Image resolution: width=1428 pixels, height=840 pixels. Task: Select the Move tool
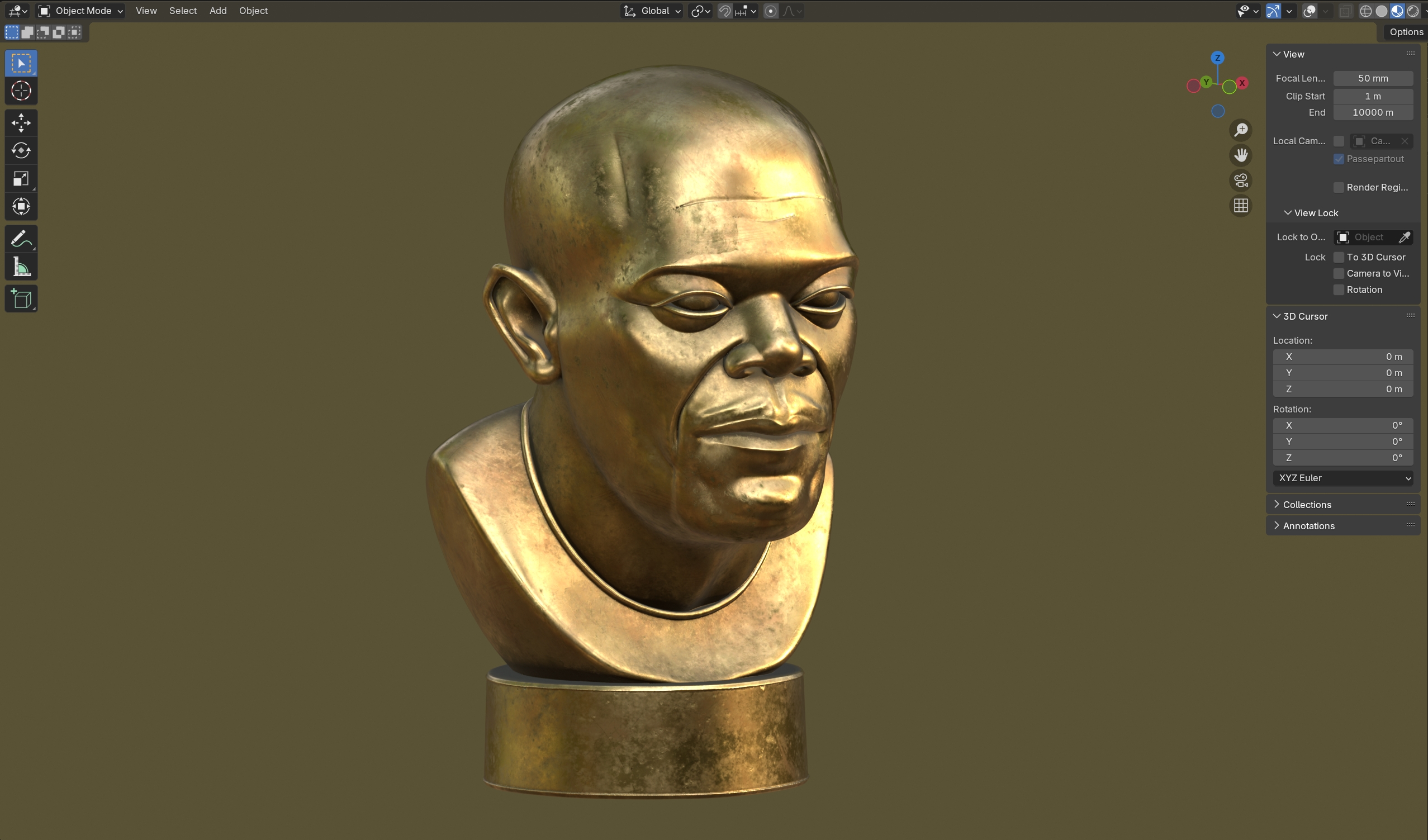(21, 122)
